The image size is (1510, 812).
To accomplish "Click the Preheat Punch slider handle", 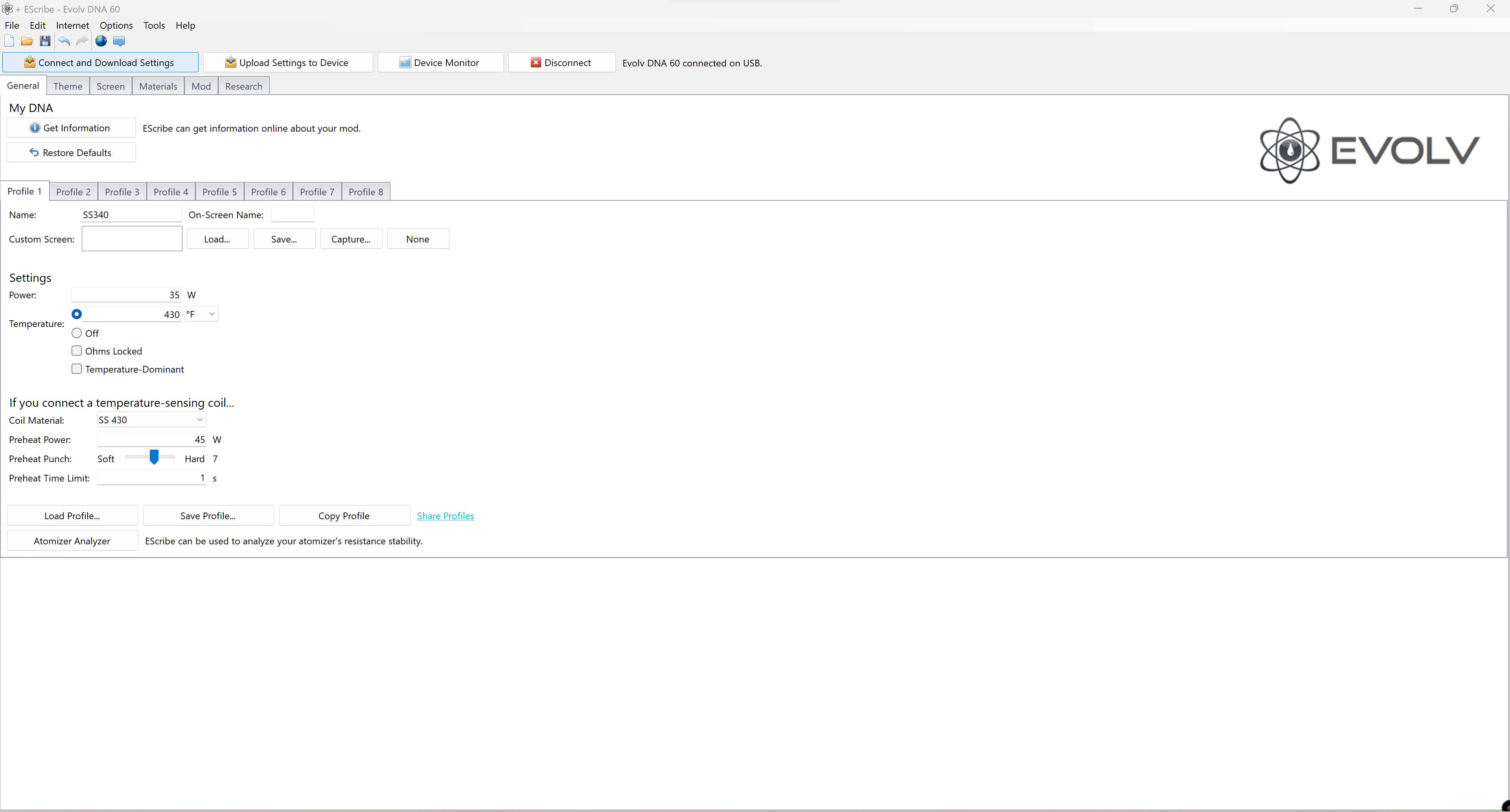I will 154,457.
